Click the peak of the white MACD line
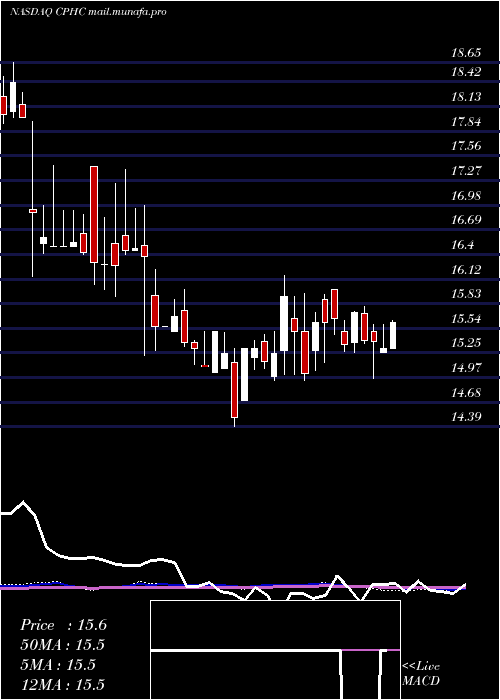500x700 pixels. tap(23, 502)
